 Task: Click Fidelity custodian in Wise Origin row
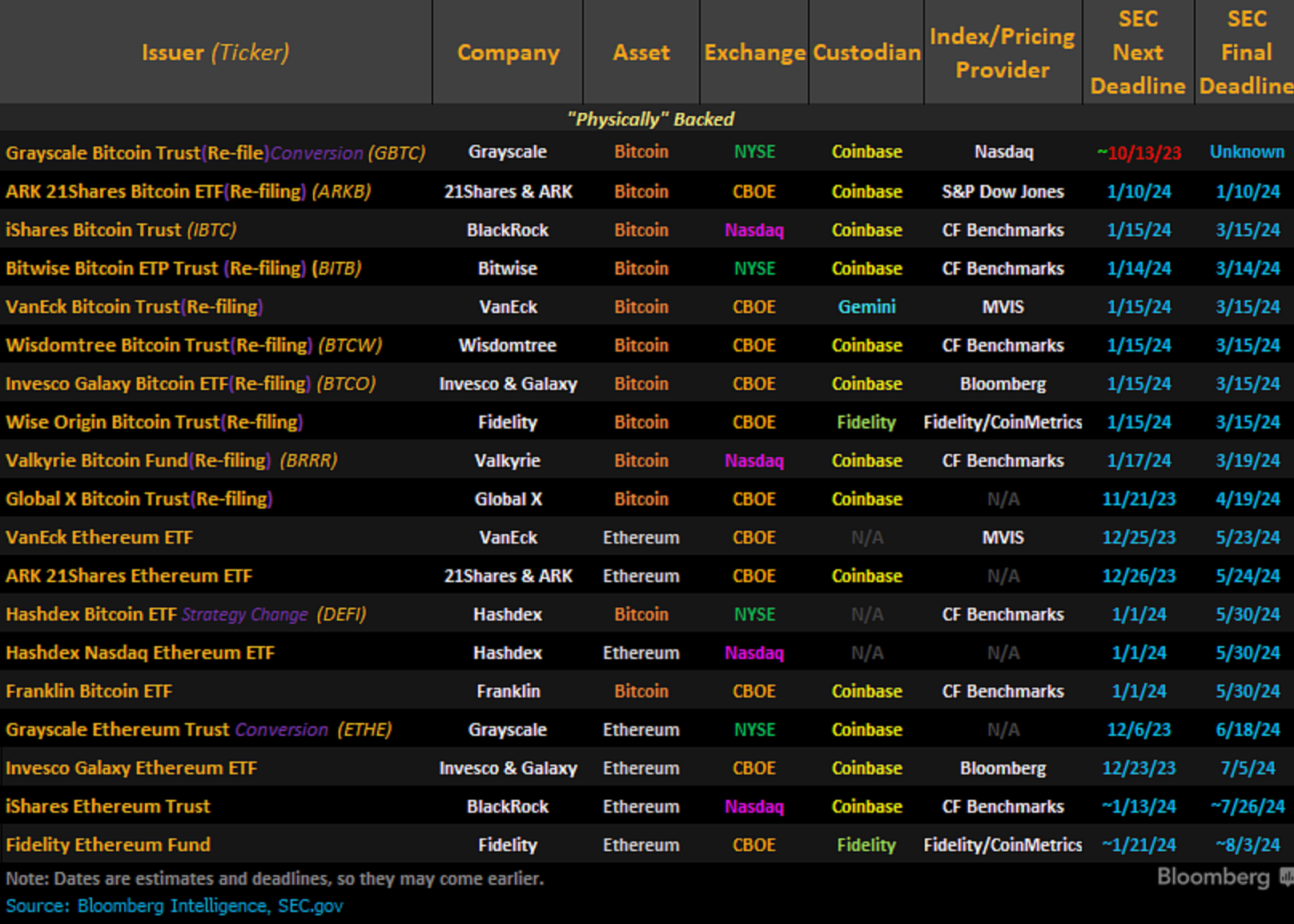click(866, 422)
